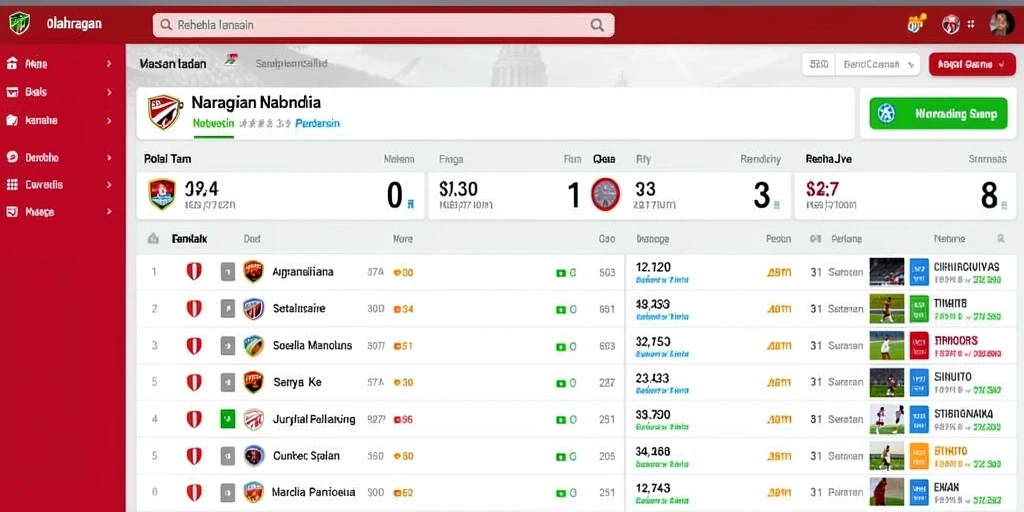
Task: Open the user profile avatar
Action: click(x=1001, y=24)
